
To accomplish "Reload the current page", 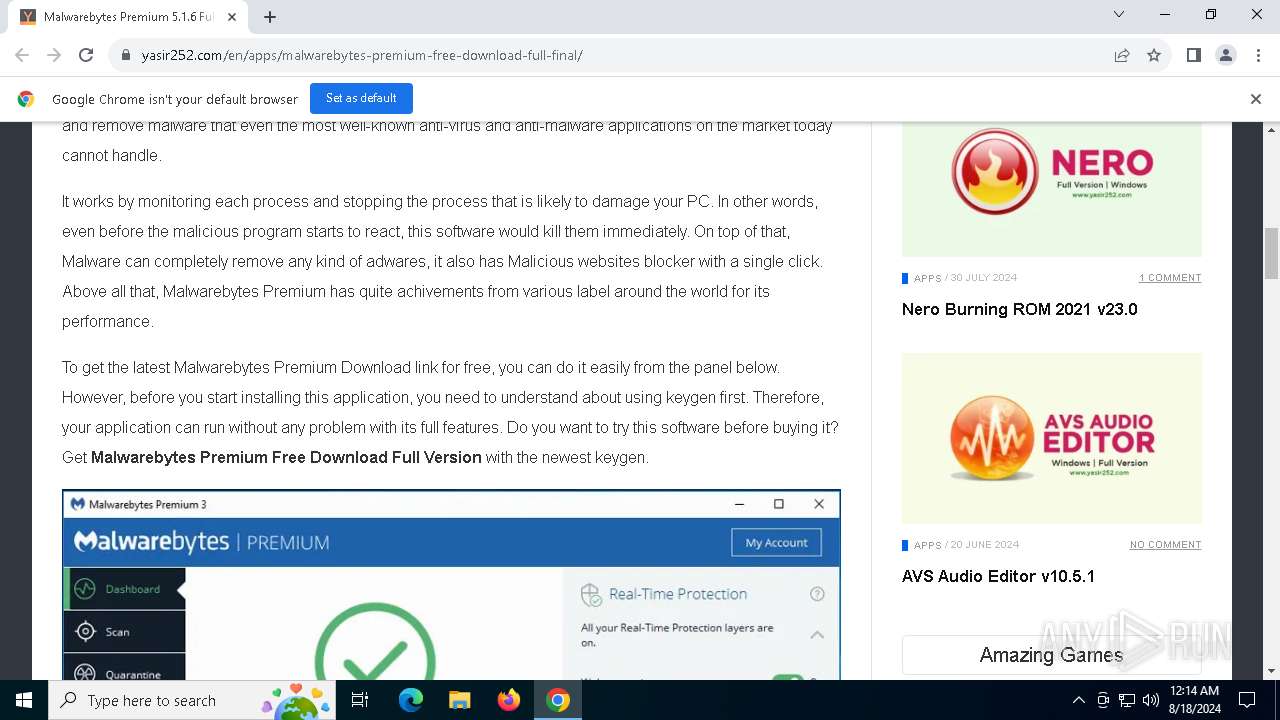I will [x=86, y=55].
